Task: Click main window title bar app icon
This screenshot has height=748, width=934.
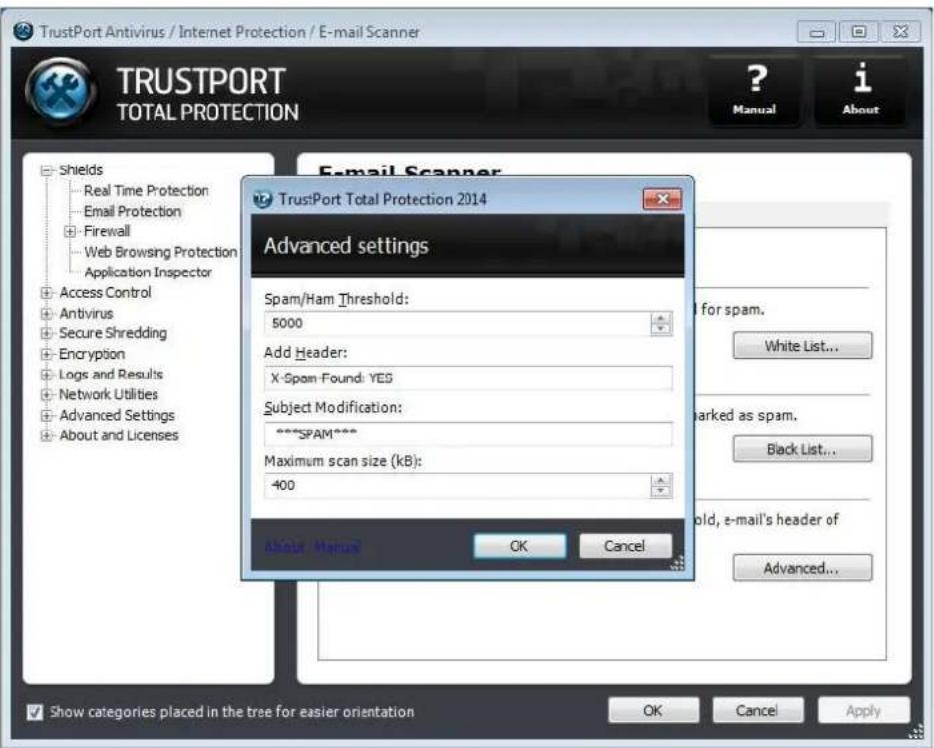Action: click(24, 32)
